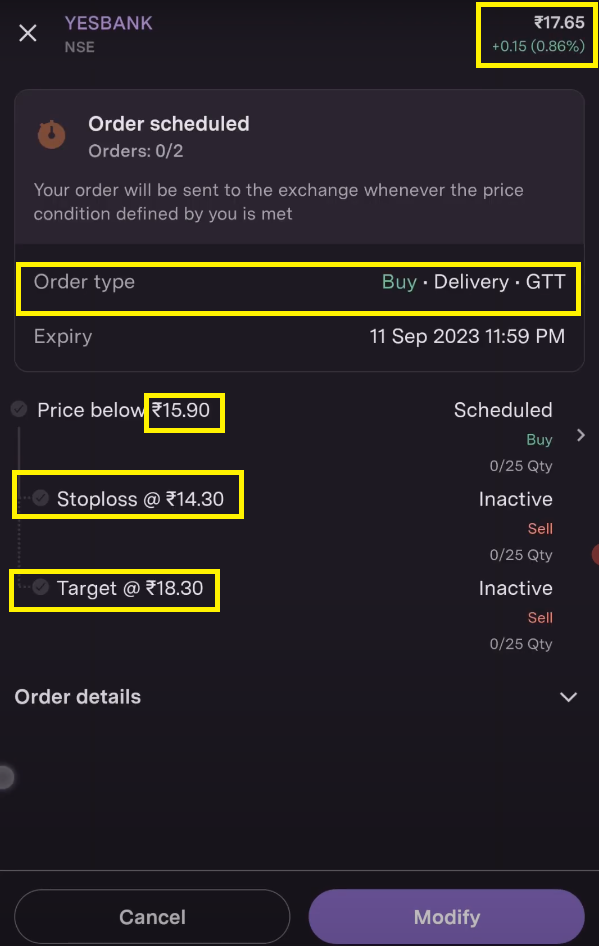Click the Target check circle icon

click(x=40, y=586)
